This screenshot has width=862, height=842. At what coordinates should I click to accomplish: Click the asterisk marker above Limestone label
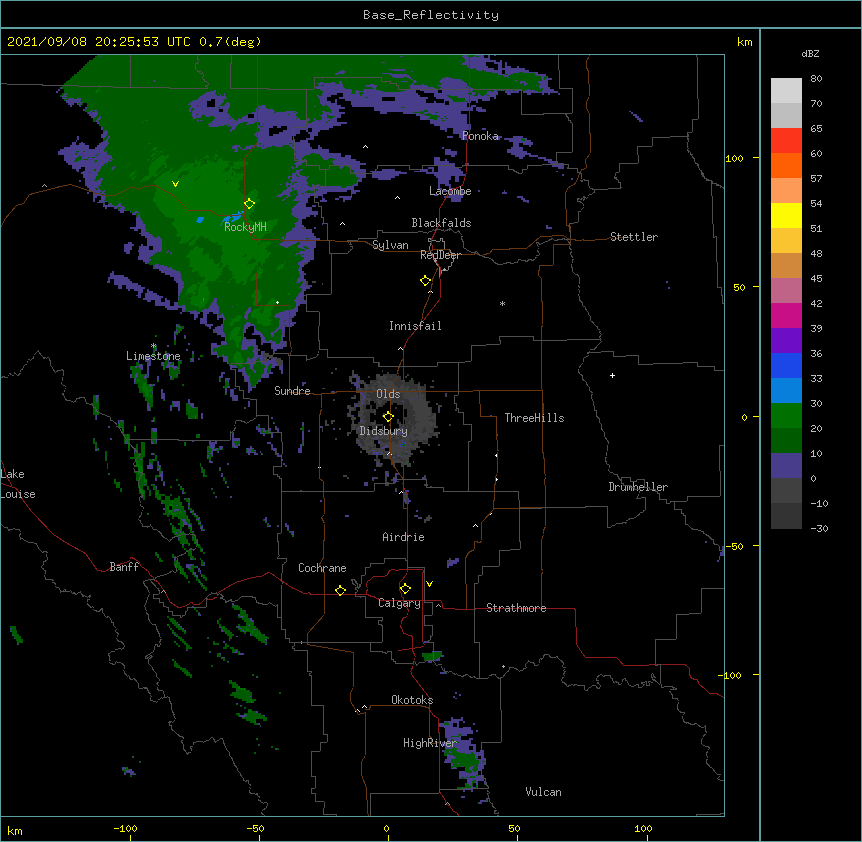tap(153, 346)
